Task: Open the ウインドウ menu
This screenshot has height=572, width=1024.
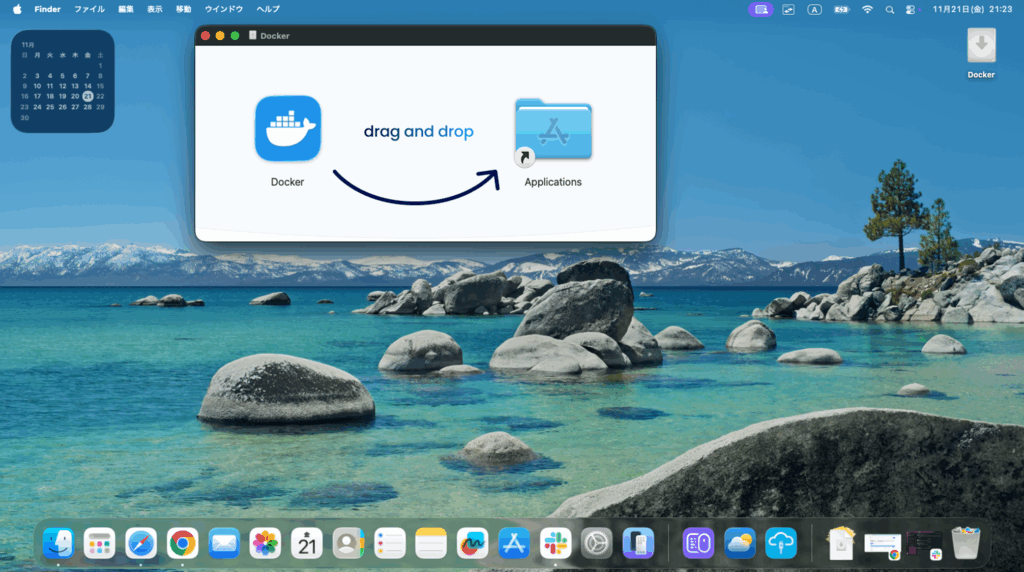Action: click(x=223, y=9)
